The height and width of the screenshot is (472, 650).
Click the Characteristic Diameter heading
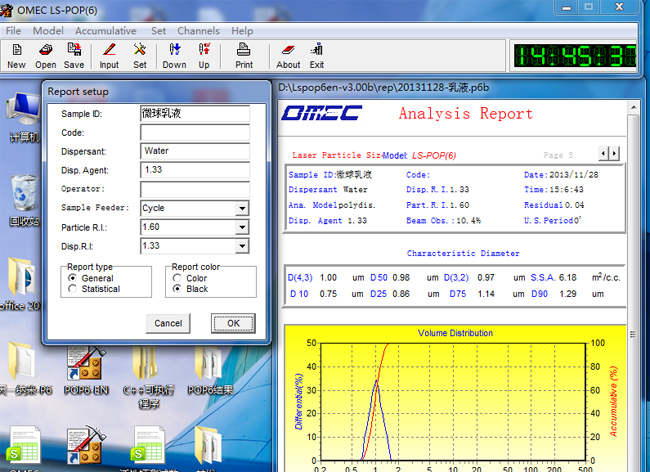click(x=463, y=253)
